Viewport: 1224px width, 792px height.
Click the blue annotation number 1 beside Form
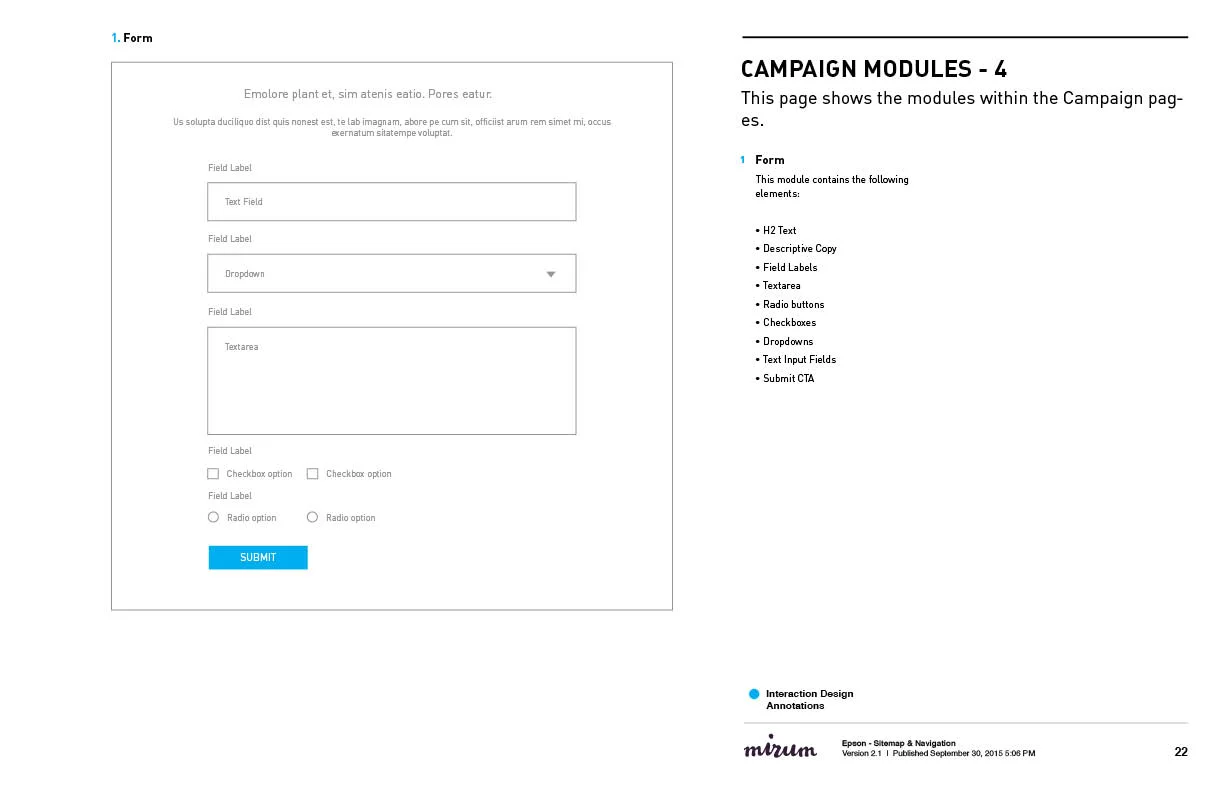coord(743,160)
